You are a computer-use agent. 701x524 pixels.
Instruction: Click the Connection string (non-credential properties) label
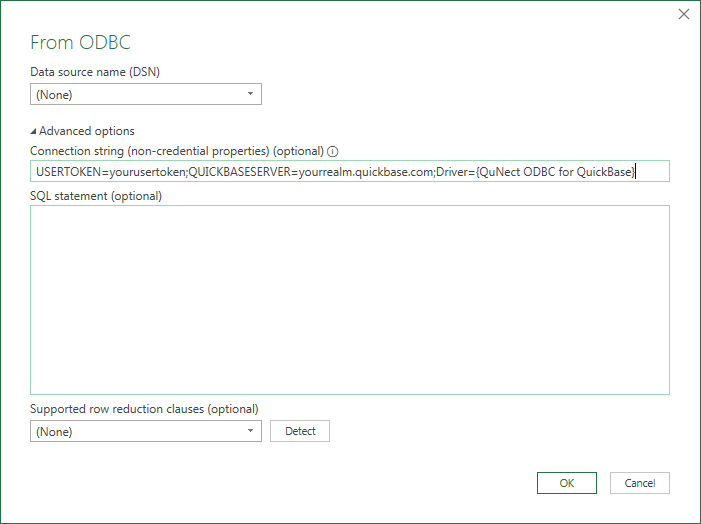(177, 151)
